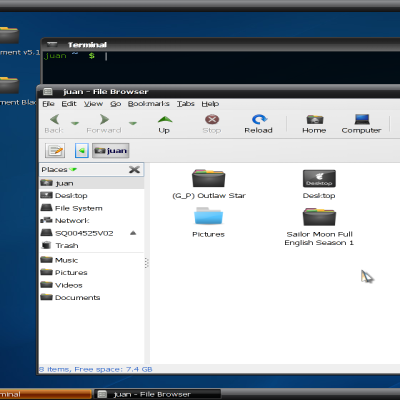Open the Forward history dropdown arrow
This screenshot has width=400, height=400.
click(x=133, y=123)
